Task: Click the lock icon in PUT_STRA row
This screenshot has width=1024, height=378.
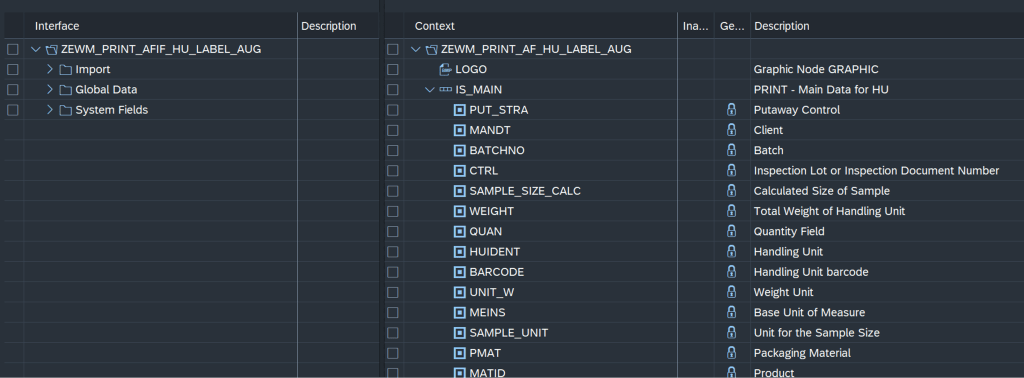Action: click(731, 110)
